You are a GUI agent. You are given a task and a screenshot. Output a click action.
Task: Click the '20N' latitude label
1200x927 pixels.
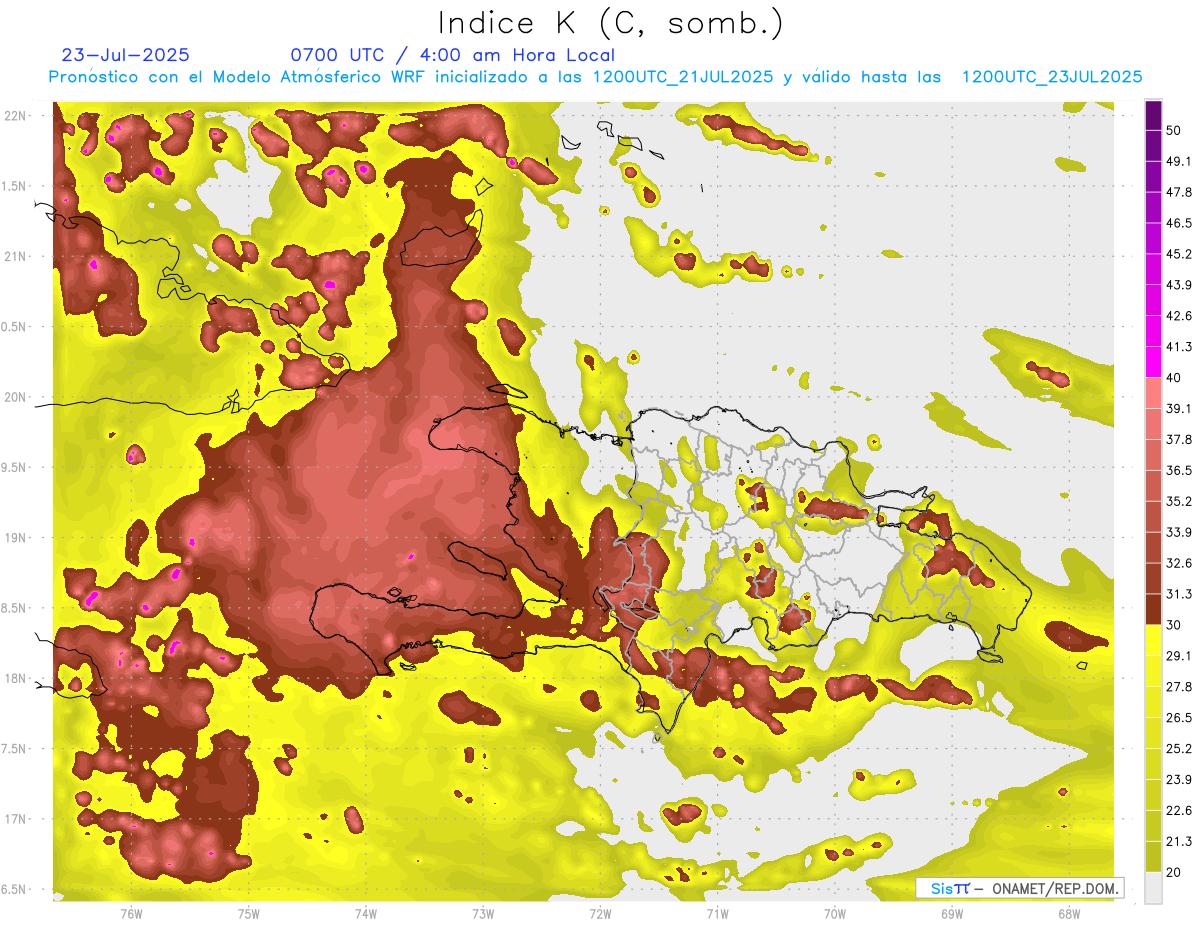pos(17,398)
